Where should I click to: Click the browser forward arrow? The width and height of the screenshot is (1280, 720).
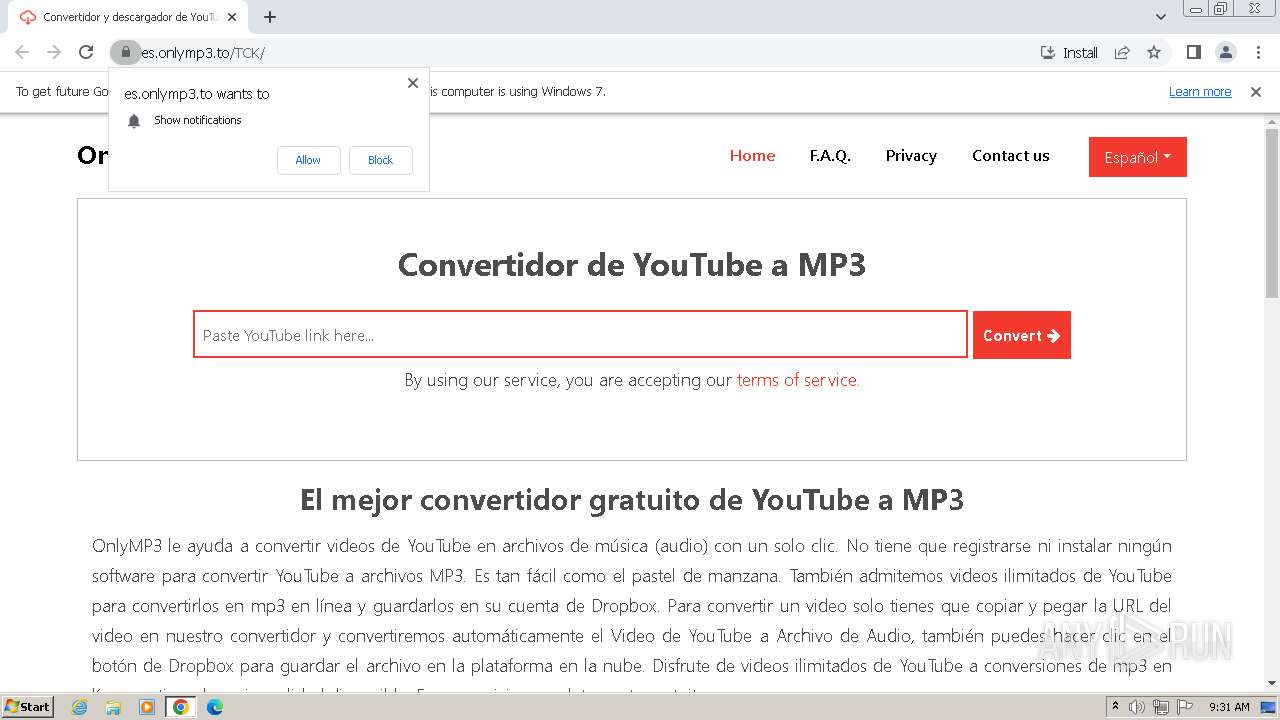pyautogui.click(x=54, y=52)
